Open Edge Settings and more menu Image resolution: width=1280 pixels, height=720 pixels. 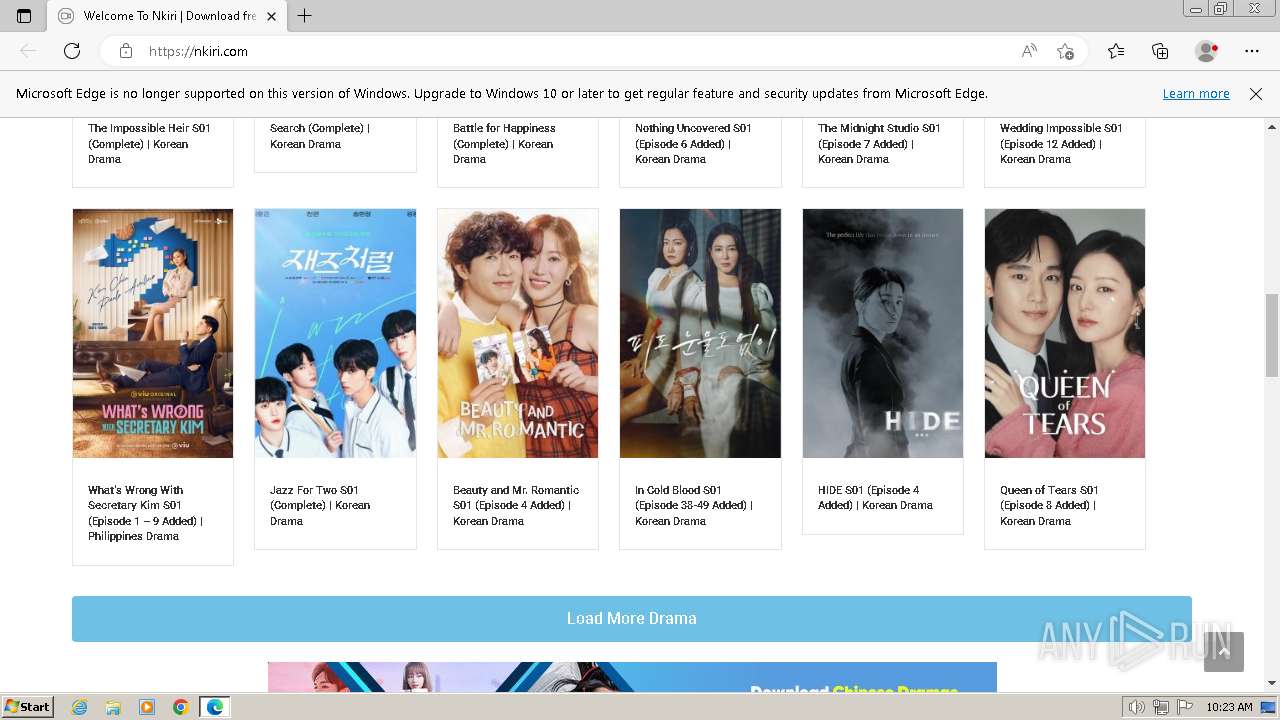click(1252, 51)
